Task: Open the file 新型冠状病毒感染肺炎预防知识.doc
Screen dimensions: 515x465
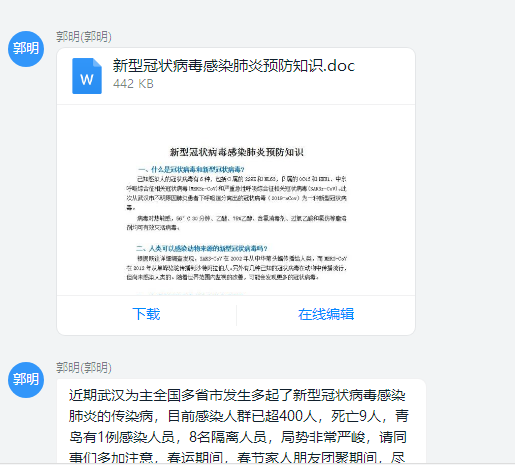Action: (x=234, y=66)
